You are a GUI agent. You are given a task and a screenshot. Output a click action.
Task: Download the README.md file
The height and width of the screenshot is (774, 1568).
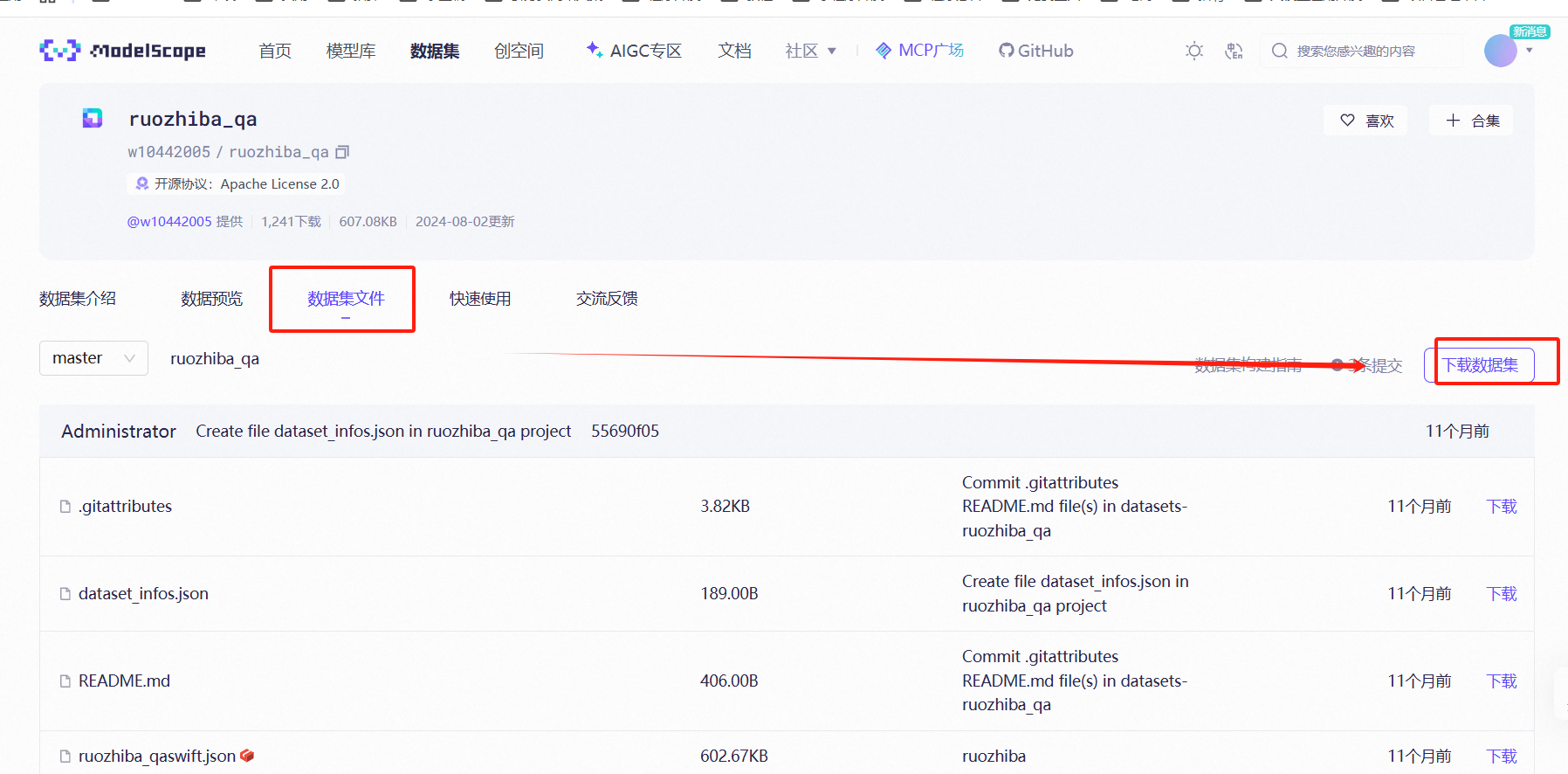(1502, 681)
